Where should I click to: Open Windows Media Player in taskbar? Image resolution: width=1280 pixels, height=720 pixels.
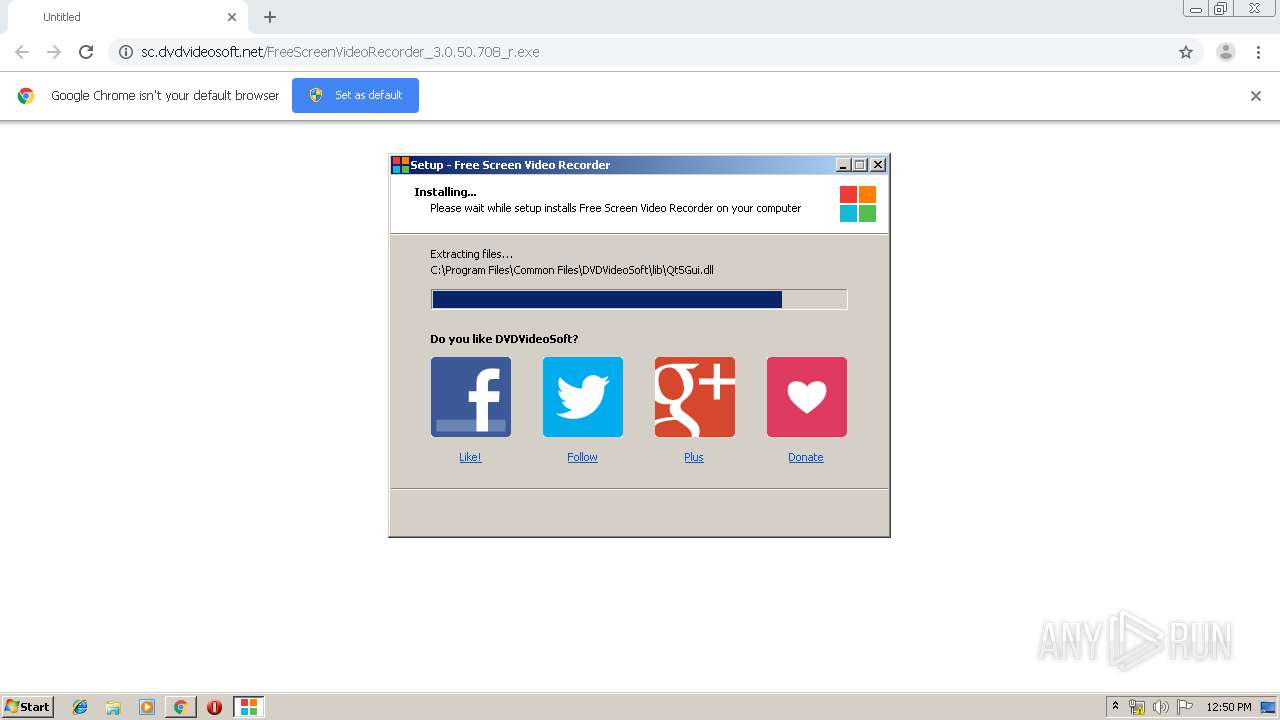point(147,707)
